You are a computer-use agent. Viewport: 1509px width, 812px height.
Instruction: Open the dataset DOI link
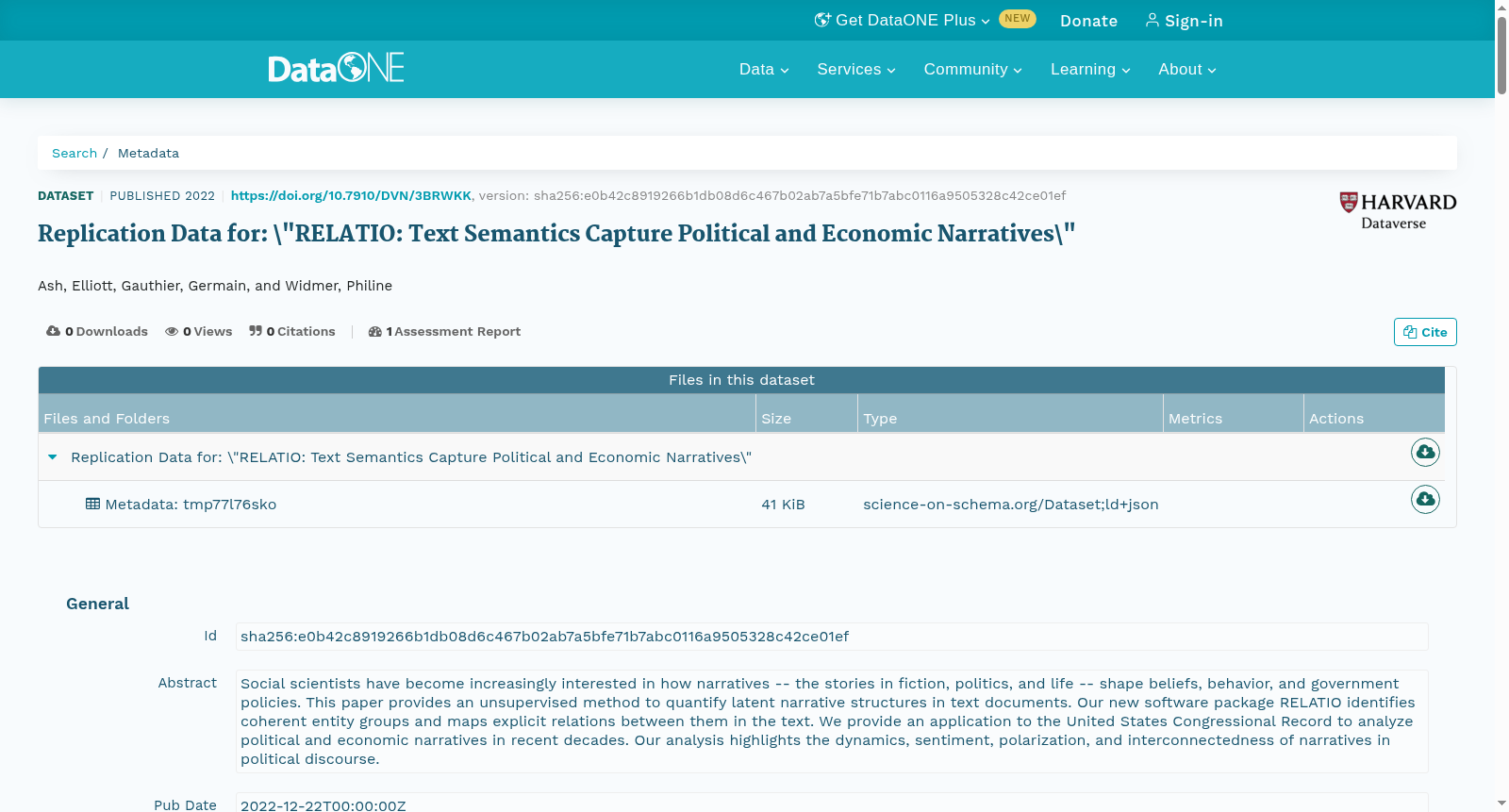pyautogui.click(x=351, y=195)
